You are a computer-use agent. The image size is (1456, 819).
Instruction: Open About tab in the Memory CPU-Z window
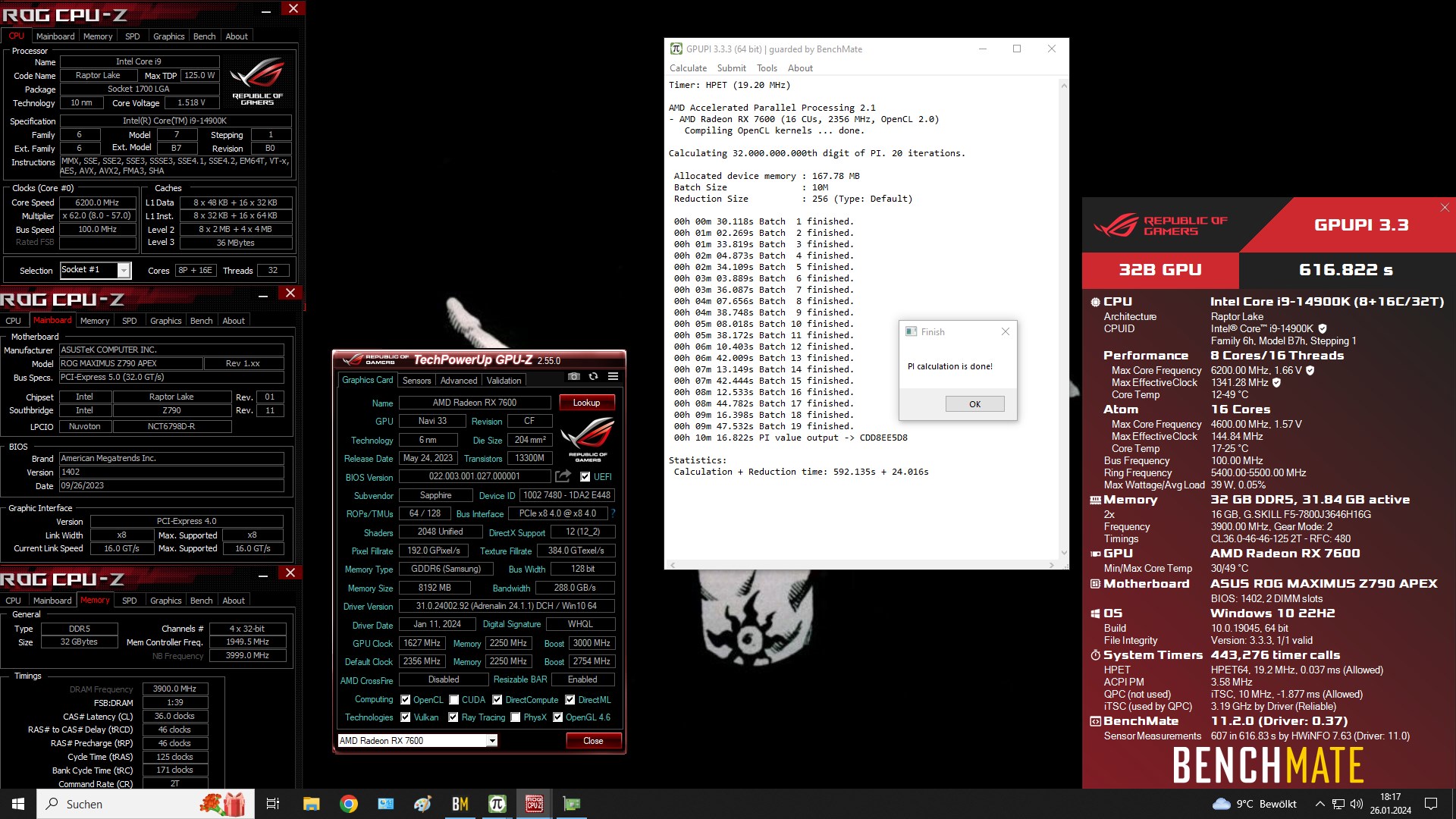click(234, 601)
